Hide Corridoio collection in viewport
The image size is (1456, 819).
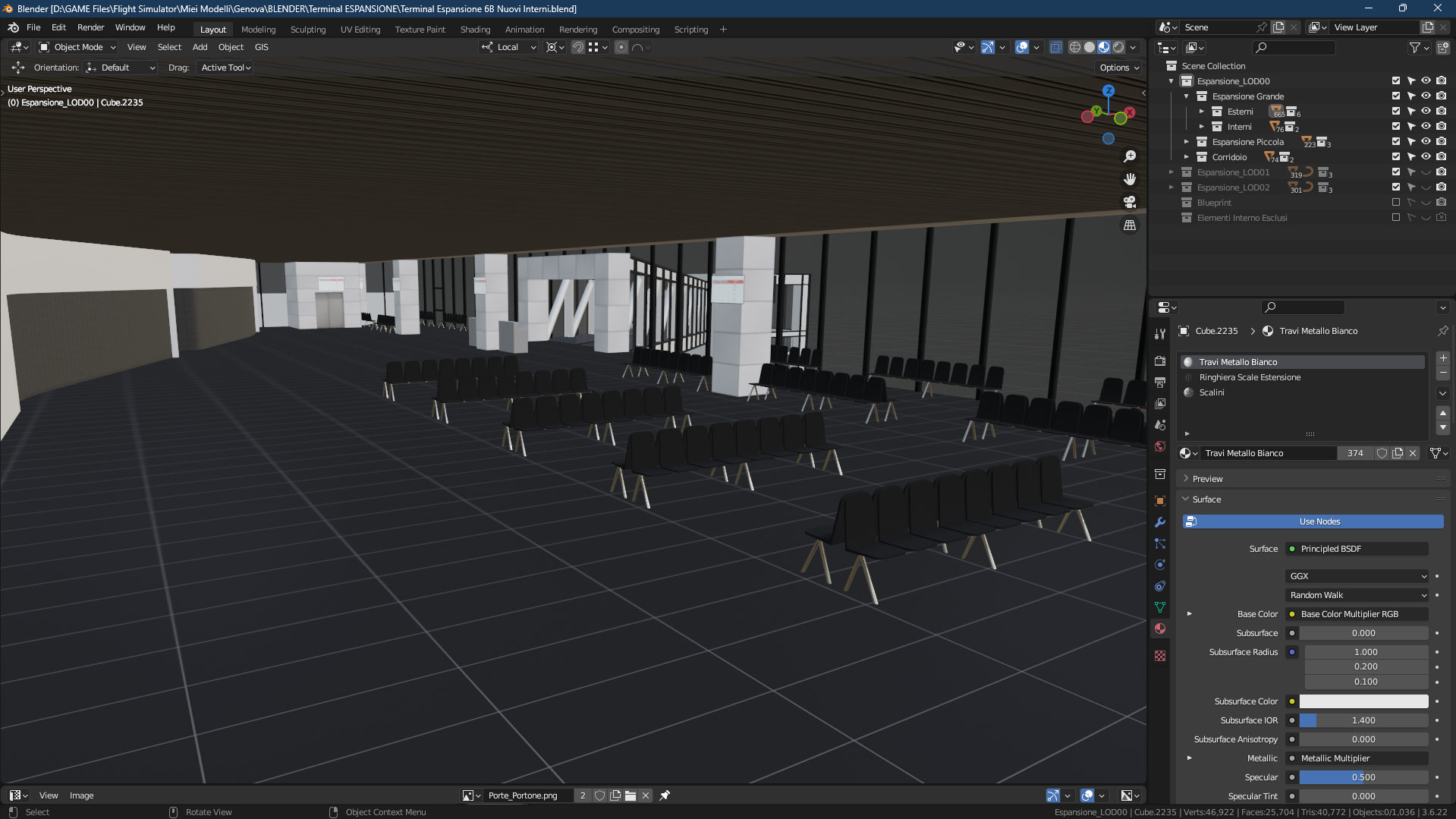coord(1426,156)
